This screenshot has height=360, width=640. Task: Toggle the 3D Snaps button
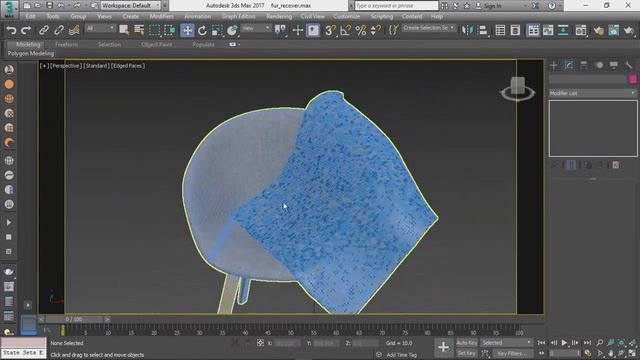(x=330, y=30)
